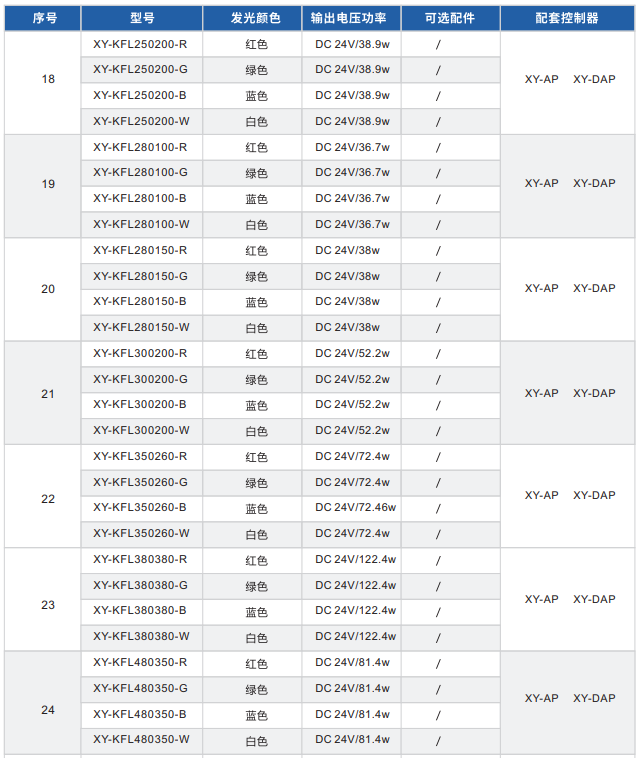The width and height of the screenshot is (641, 758).
Task: Click the 序号 column header
Action: (x=43, y=18)
